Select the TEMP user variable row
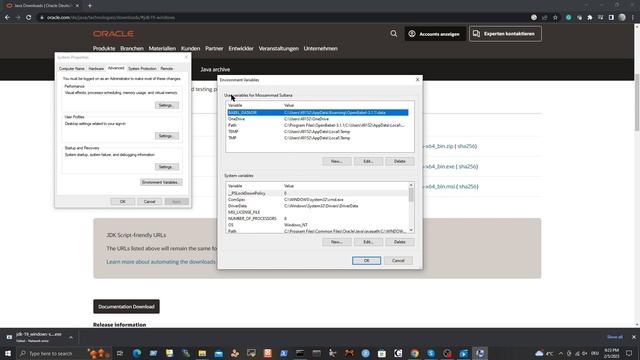The image size is (640, 360). coord(318,131)
